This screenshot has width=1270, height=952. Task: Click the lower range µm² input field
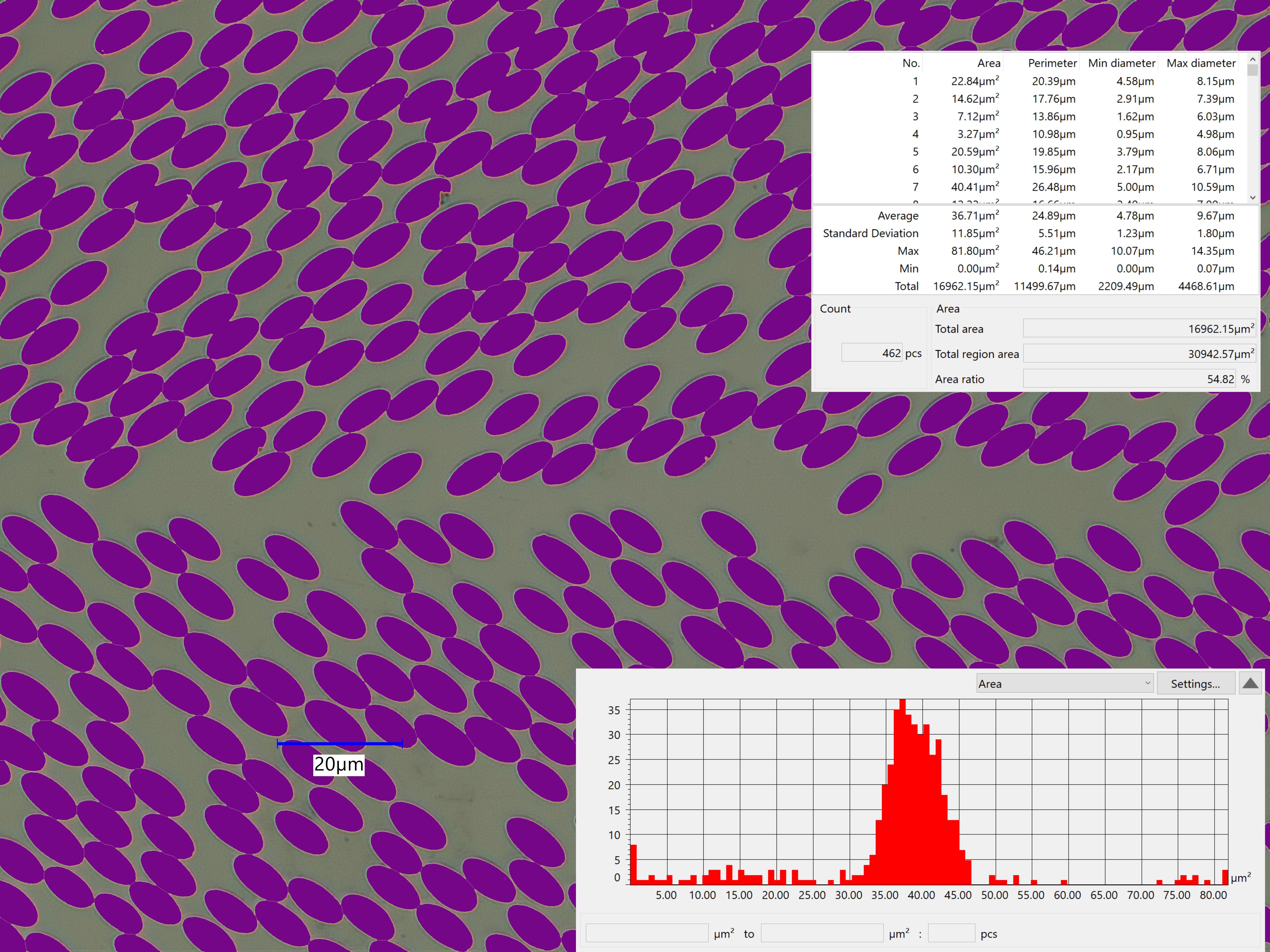[x=646, y=933]
